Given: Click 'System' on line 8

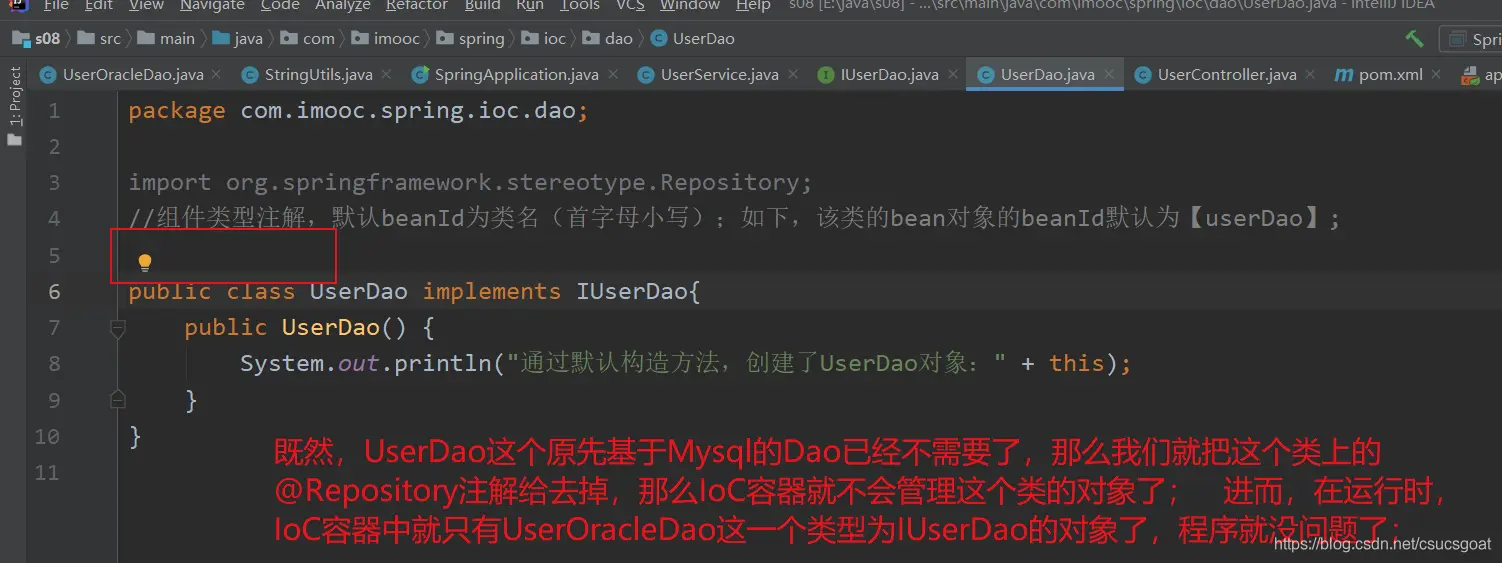Looking at the screenshot, I should pyautogui.click(x=281, y=363).
